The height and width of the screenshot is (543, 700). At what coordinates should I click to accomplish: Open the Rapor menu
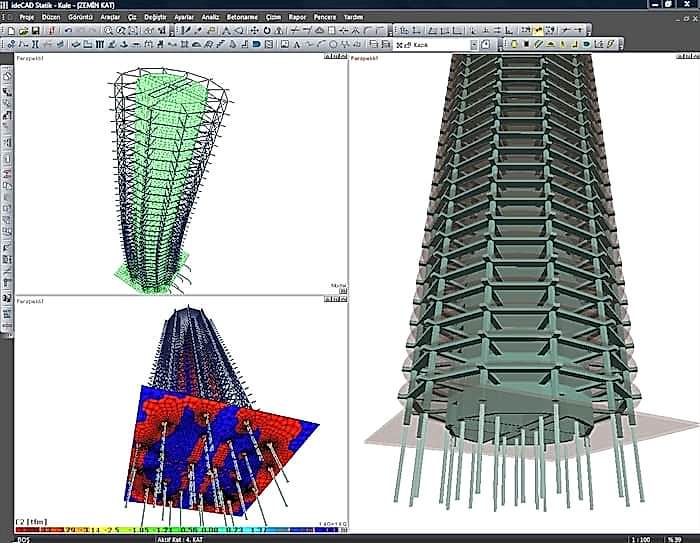coord(298,18)
